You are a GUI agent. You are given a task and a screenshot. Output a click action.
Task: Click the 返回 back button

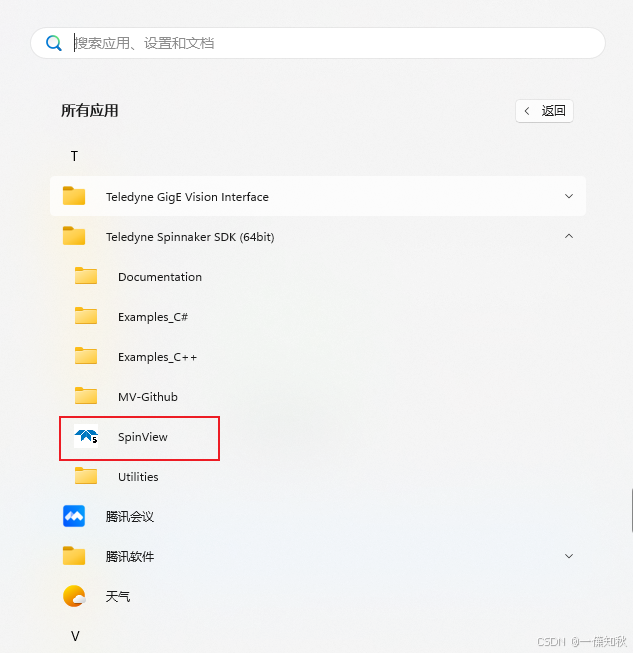(544, 111)
